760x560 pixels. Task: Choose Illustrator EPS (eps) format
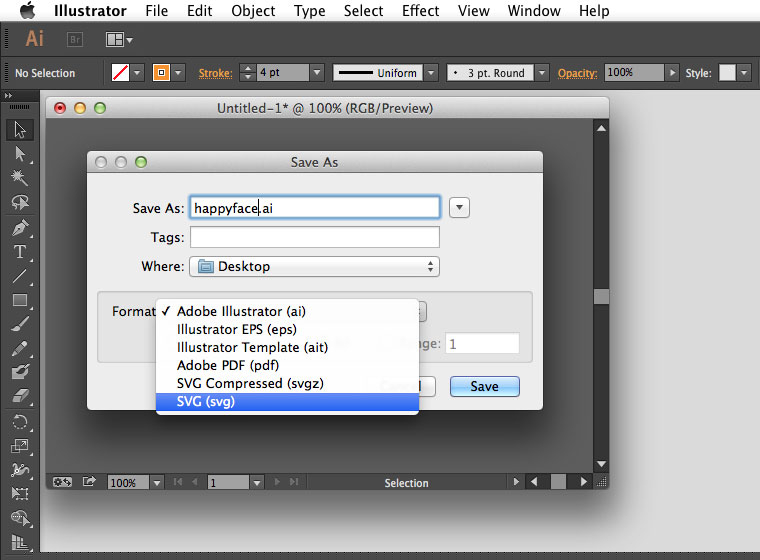coord(287,330)
